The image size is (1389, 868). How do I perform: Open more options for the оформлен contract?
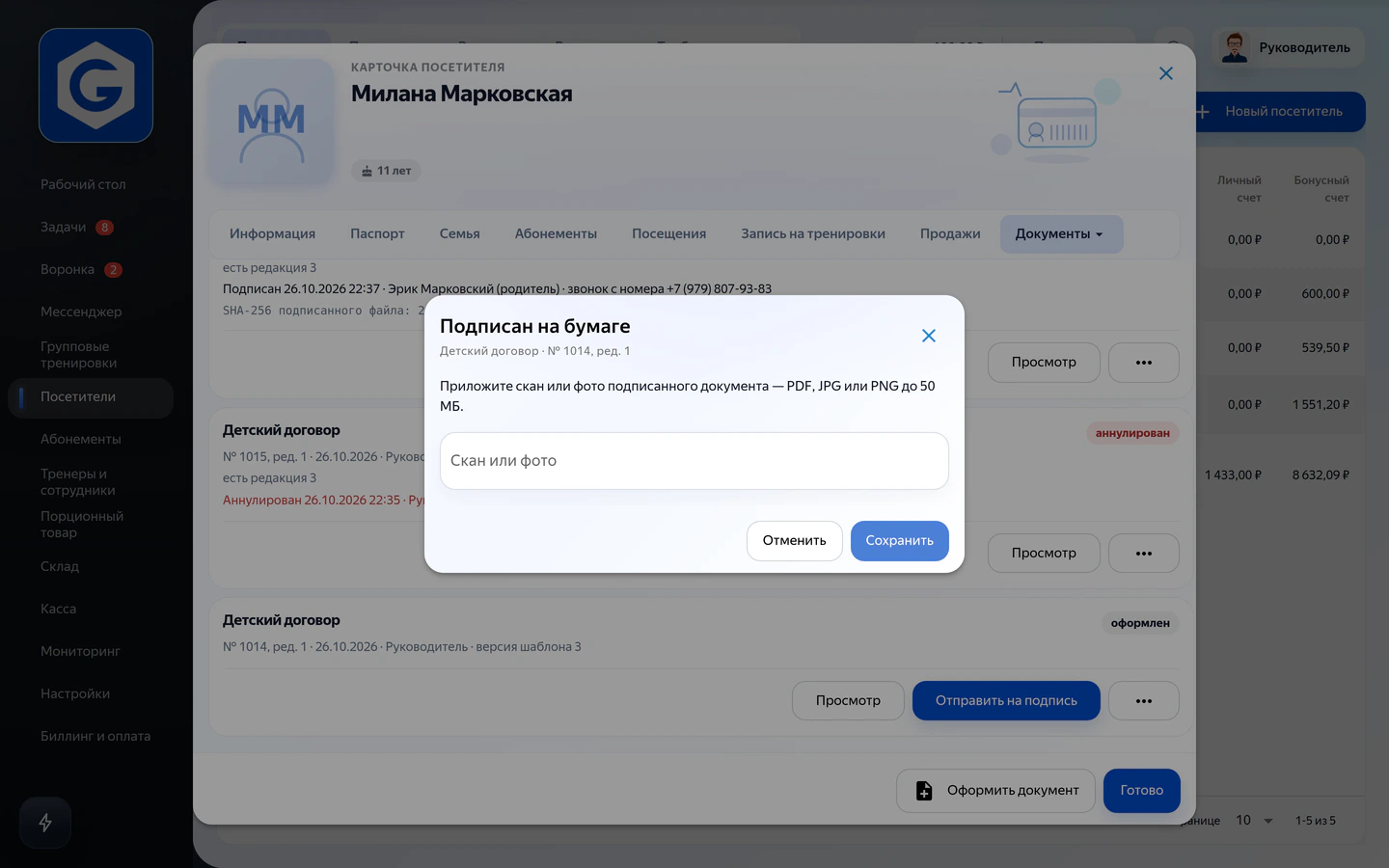tap(1143, 701)
